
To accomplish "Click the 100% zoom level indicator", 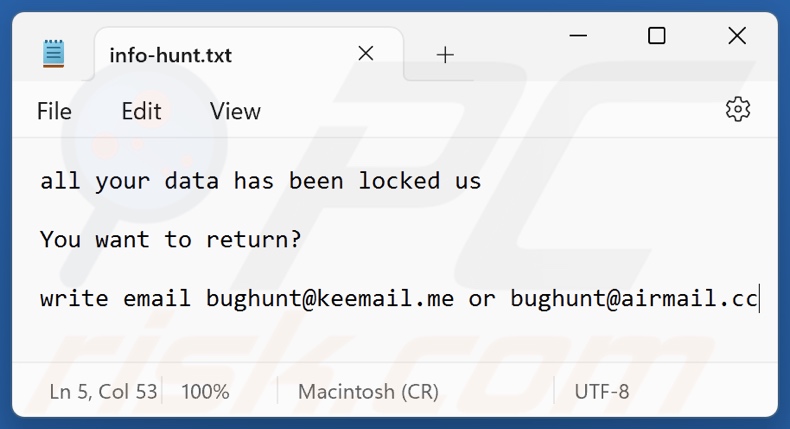I will pos(205,391).
